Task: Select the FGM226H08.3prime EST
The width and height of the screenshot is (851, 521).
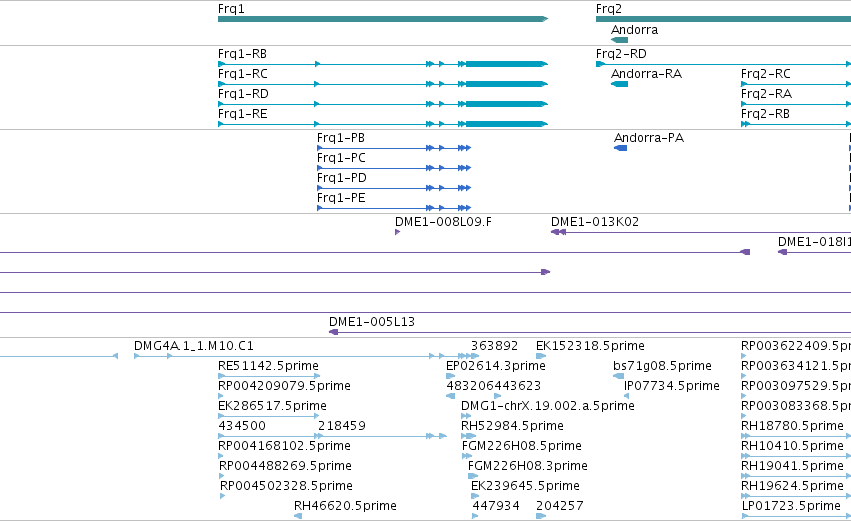Action: click(x=473, y=476)
